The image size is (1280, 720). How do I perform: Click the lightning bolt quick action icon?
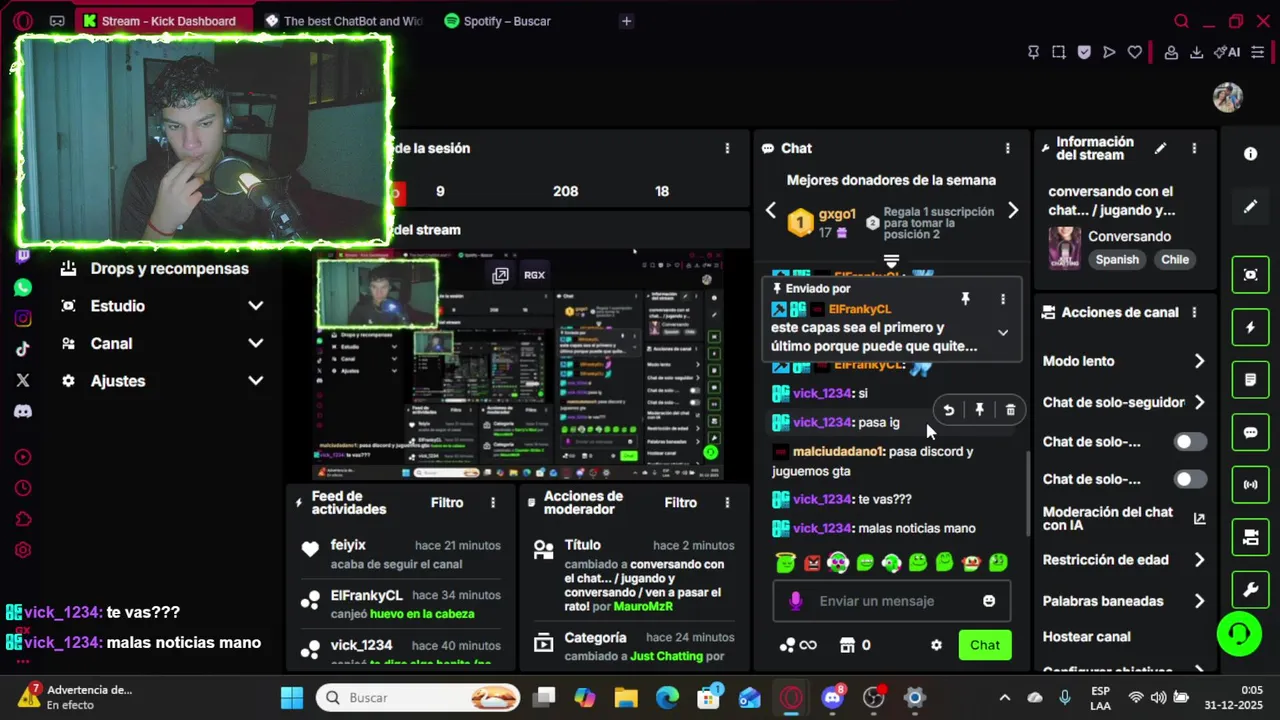pyautogui.click(x=1250, y=328)
